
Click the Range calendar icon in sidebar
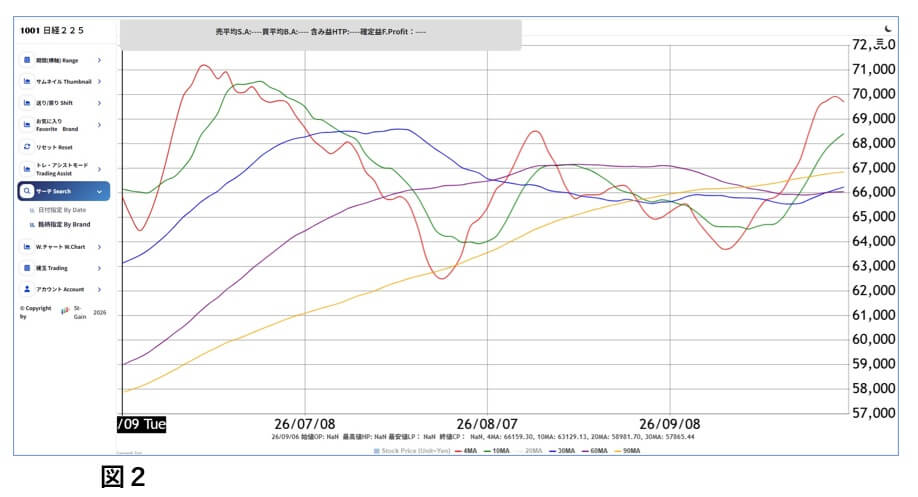pyautogui.click(x=27, y=60)
